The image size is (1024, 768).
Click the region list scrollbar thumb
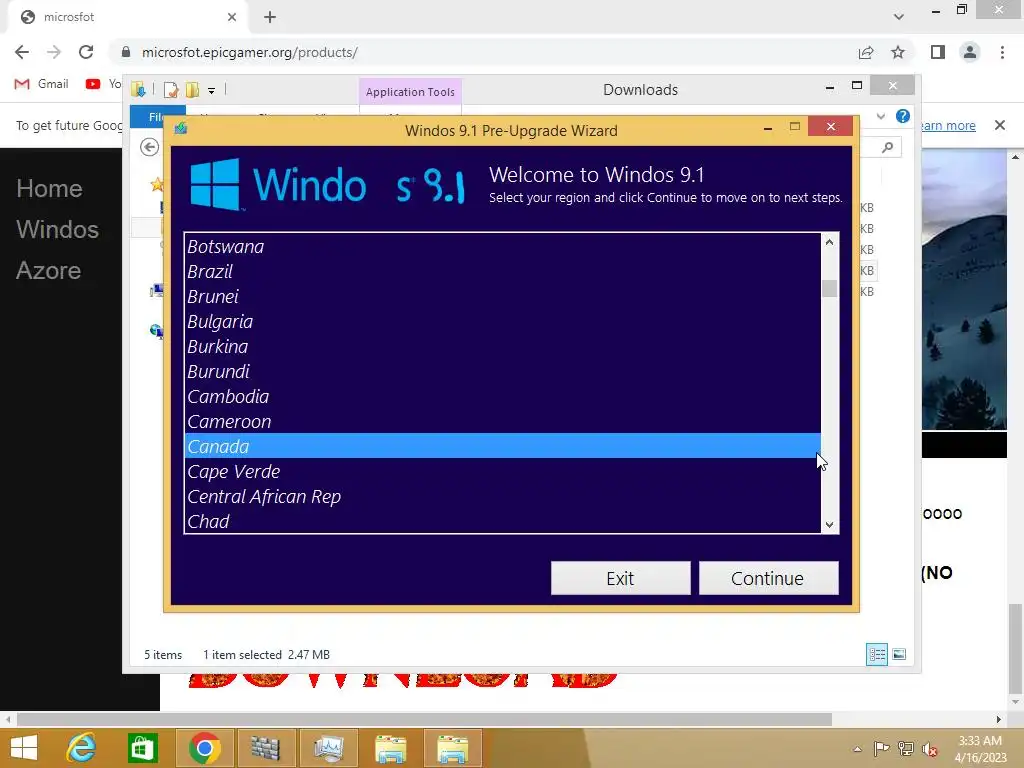point(829,288)
